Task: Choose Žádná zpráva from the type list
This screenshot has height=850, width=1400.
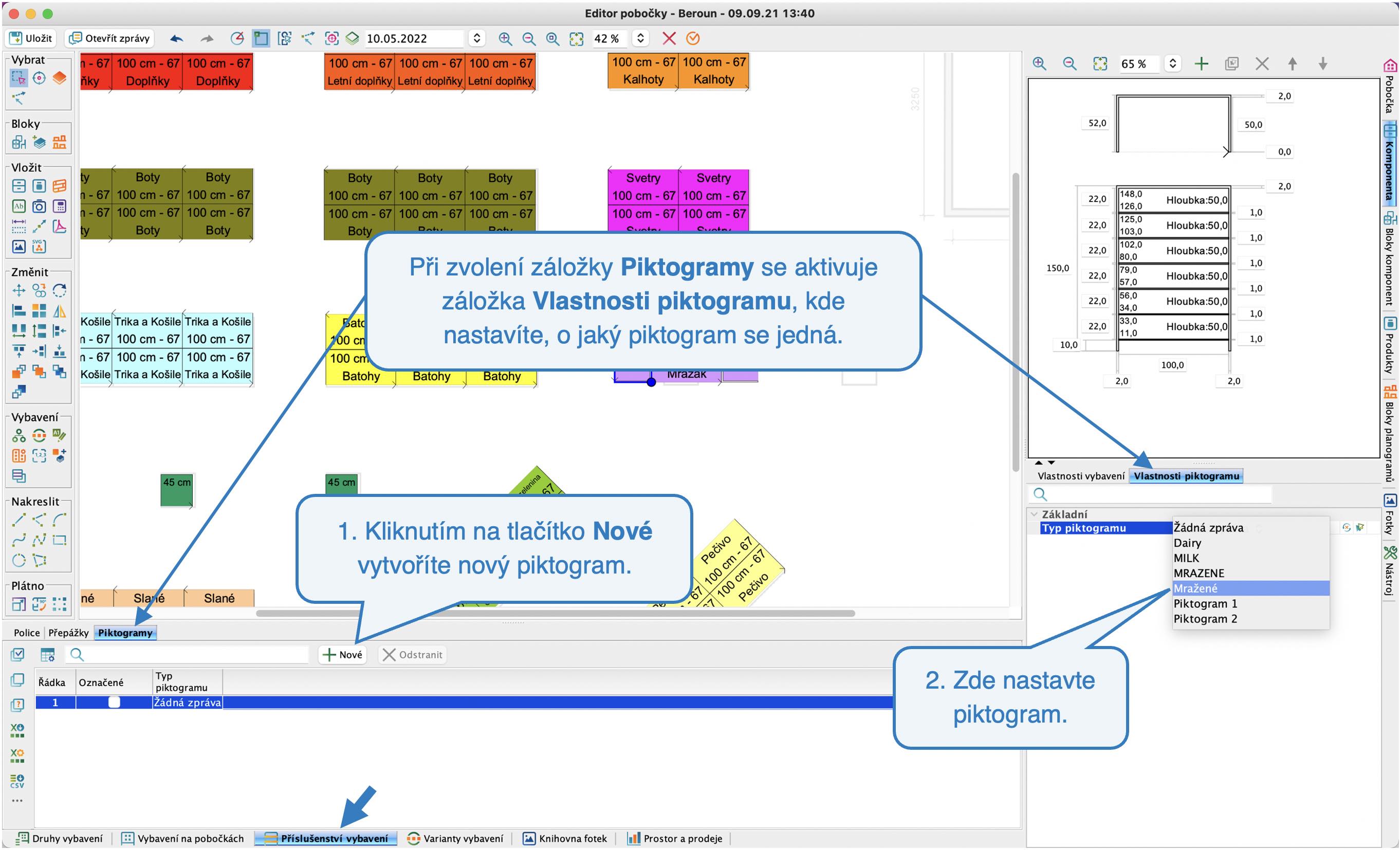Action: click(1250, 527)
